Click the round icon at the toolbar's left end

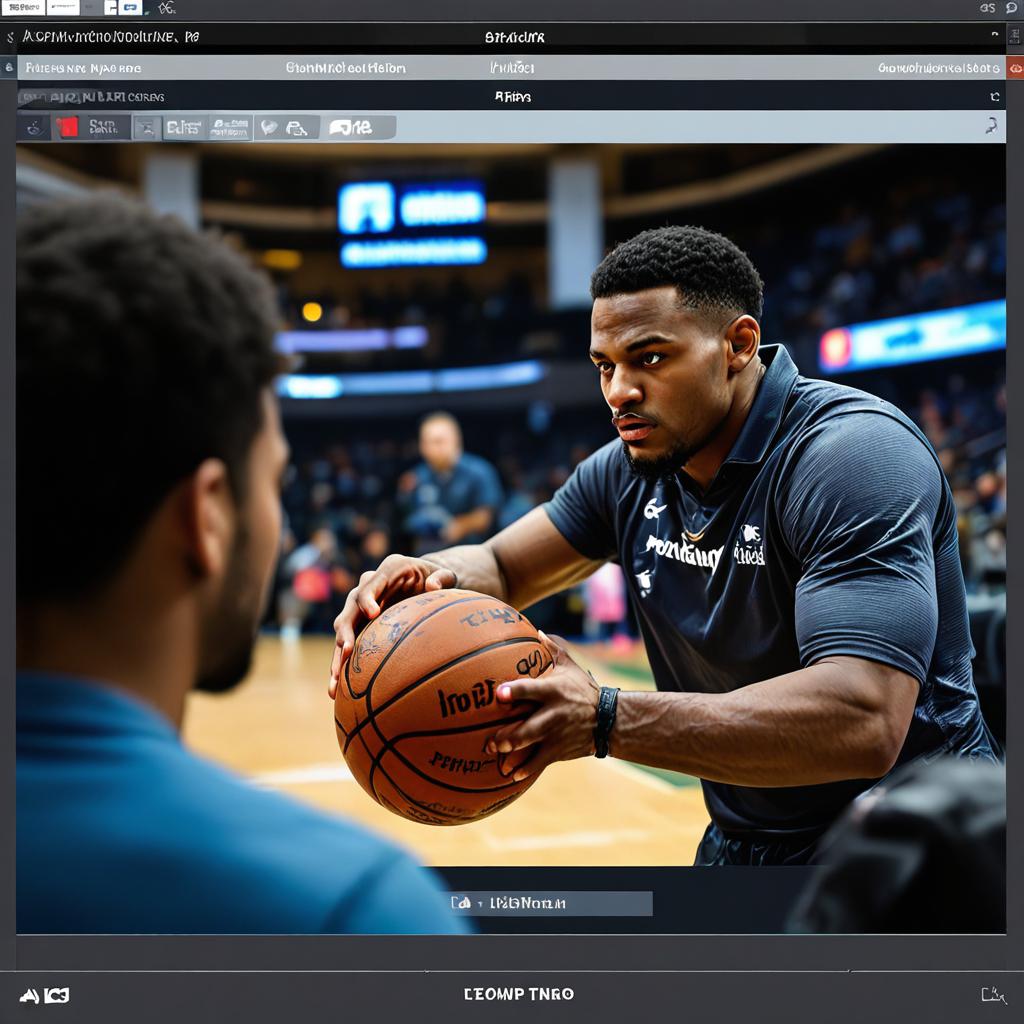35,127
